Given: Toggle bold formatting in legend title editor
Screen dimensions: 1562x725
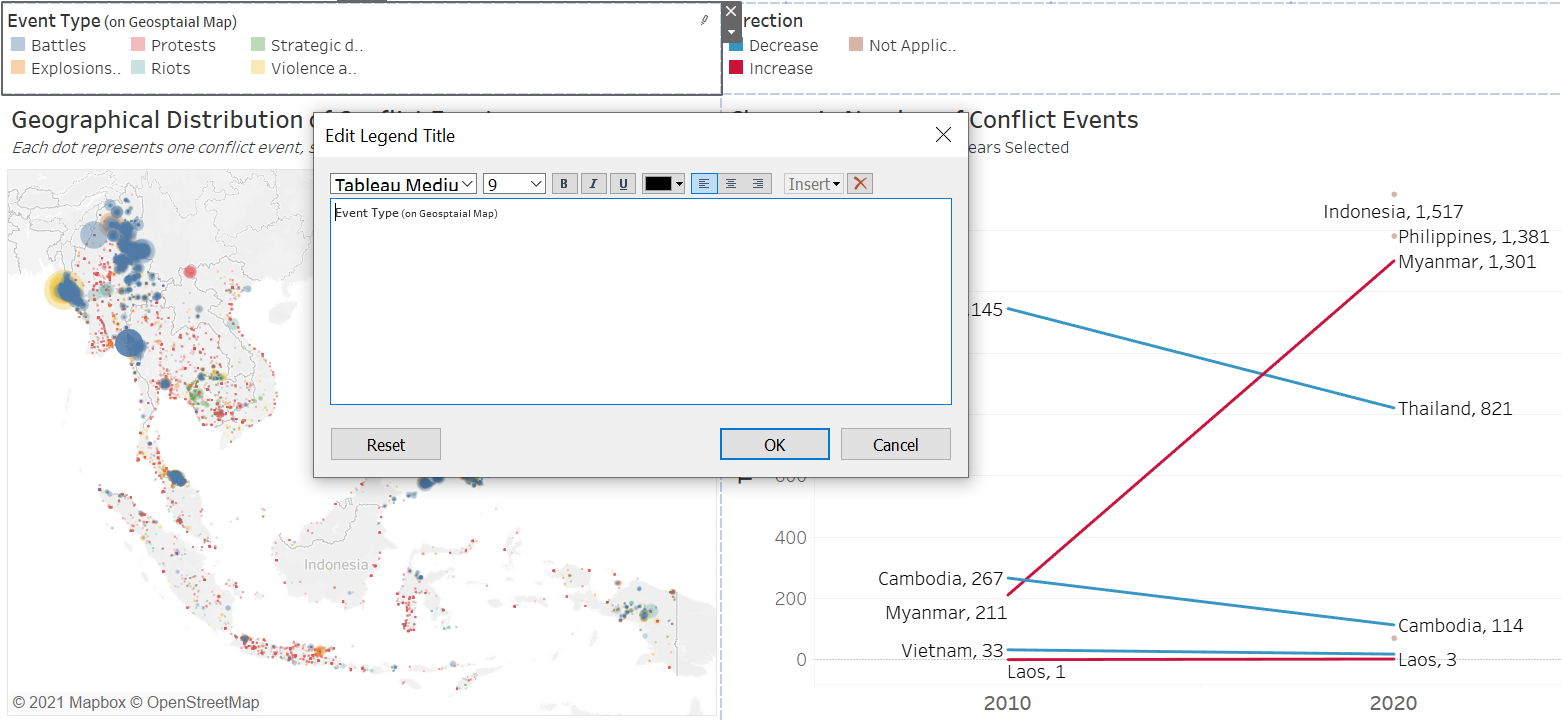Looking at the screenshot, I should click(x=564, y=184).
